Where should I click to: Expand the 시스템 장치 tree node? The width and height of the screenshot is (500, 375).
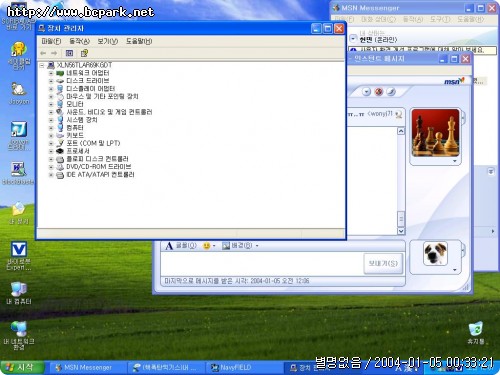click(x=51, y=120)
